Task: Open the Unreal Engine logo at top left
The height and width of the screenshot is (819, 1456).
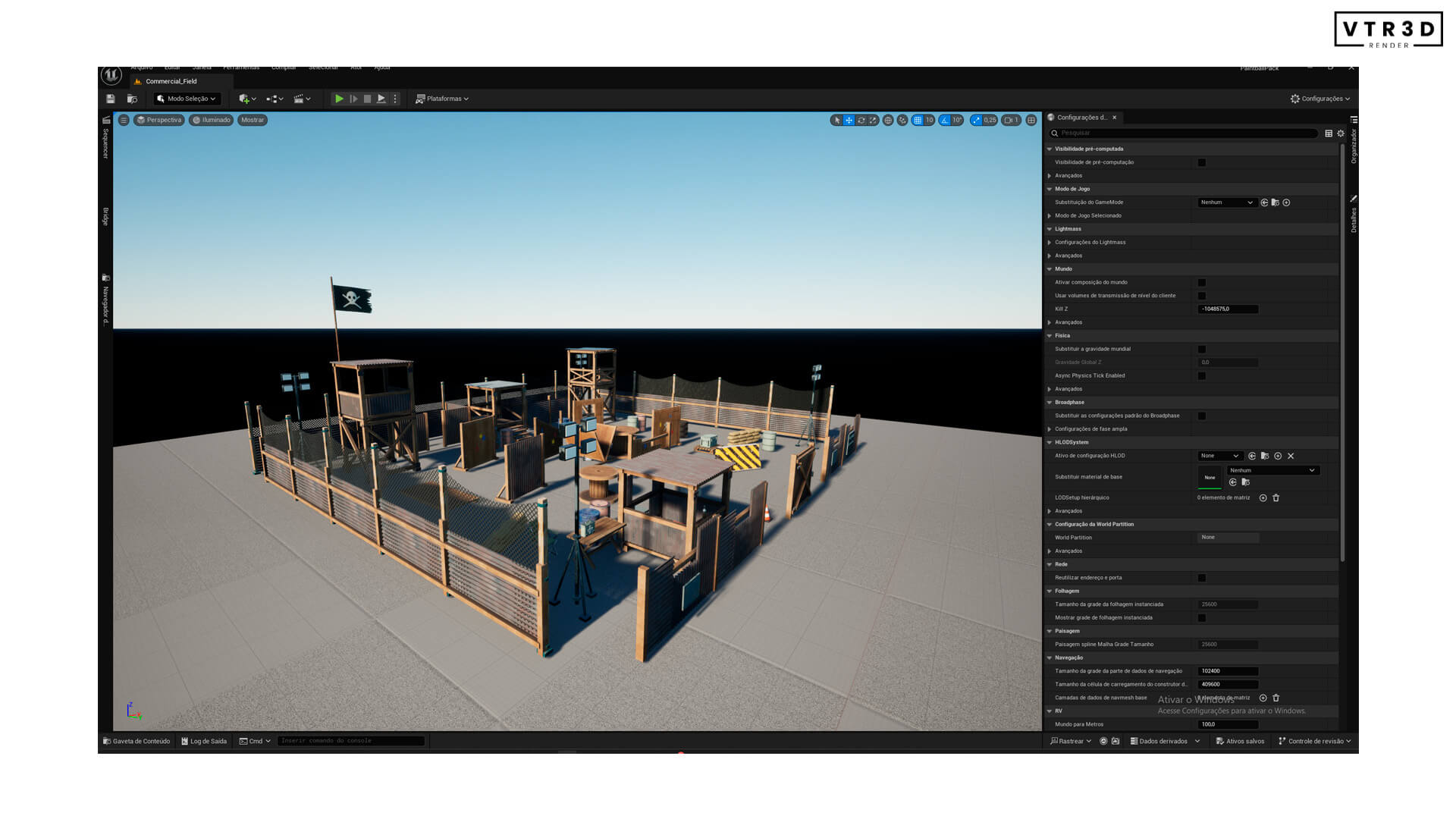Action: (x=111, y=75)
